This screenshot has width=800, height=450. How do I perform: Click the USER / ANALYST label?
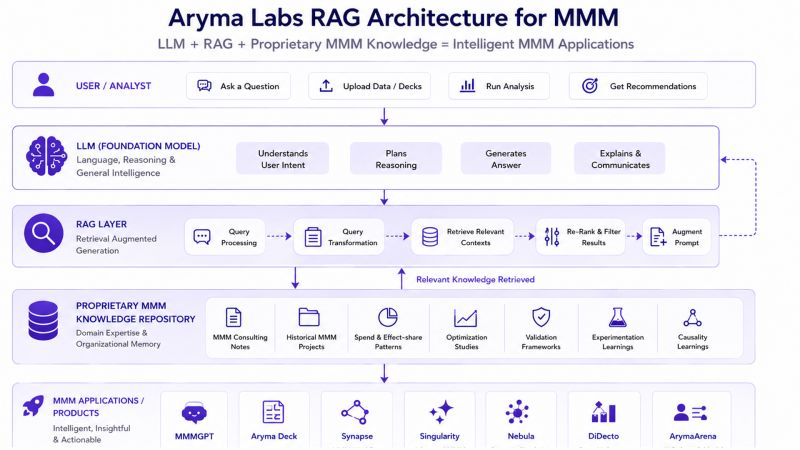[113, 86]
